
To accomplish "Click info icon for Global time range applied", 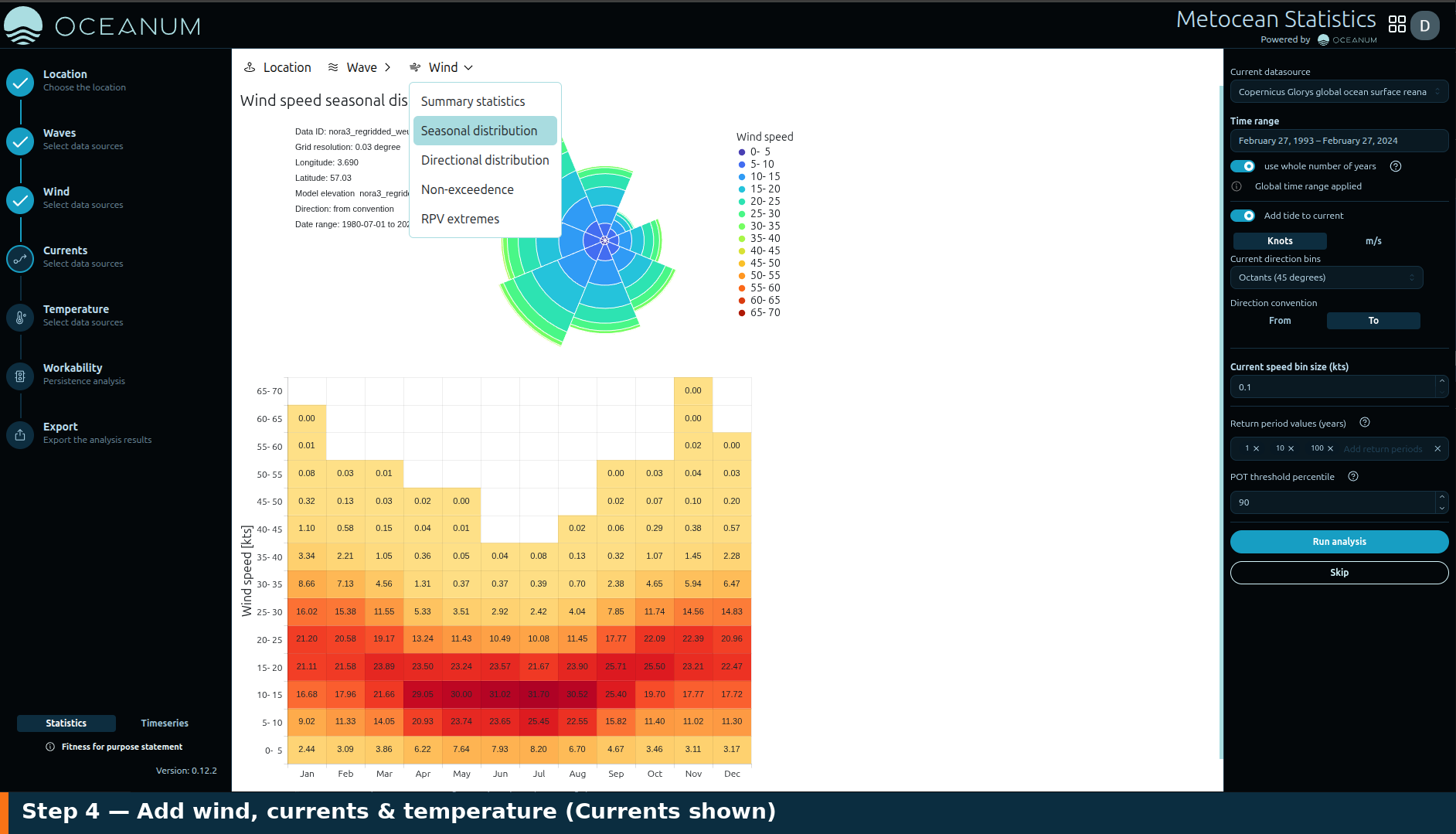I will pyautogui.click(x=1237, y=186).
